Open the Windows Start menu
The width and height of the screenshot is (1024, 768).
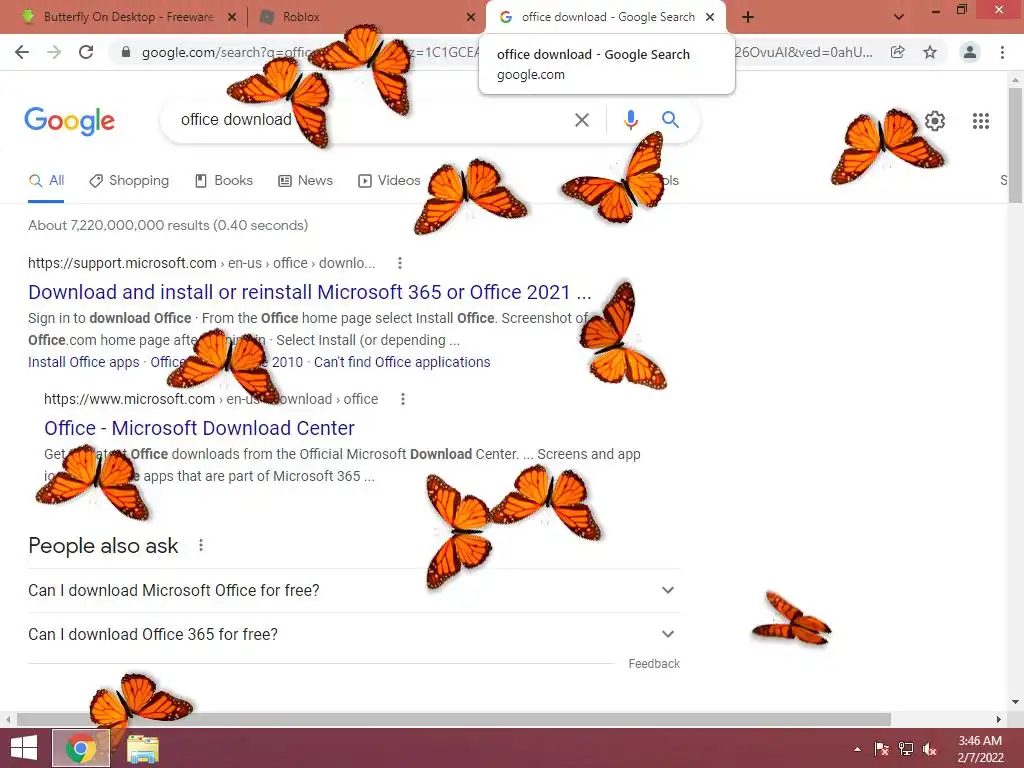pos(24,748)
